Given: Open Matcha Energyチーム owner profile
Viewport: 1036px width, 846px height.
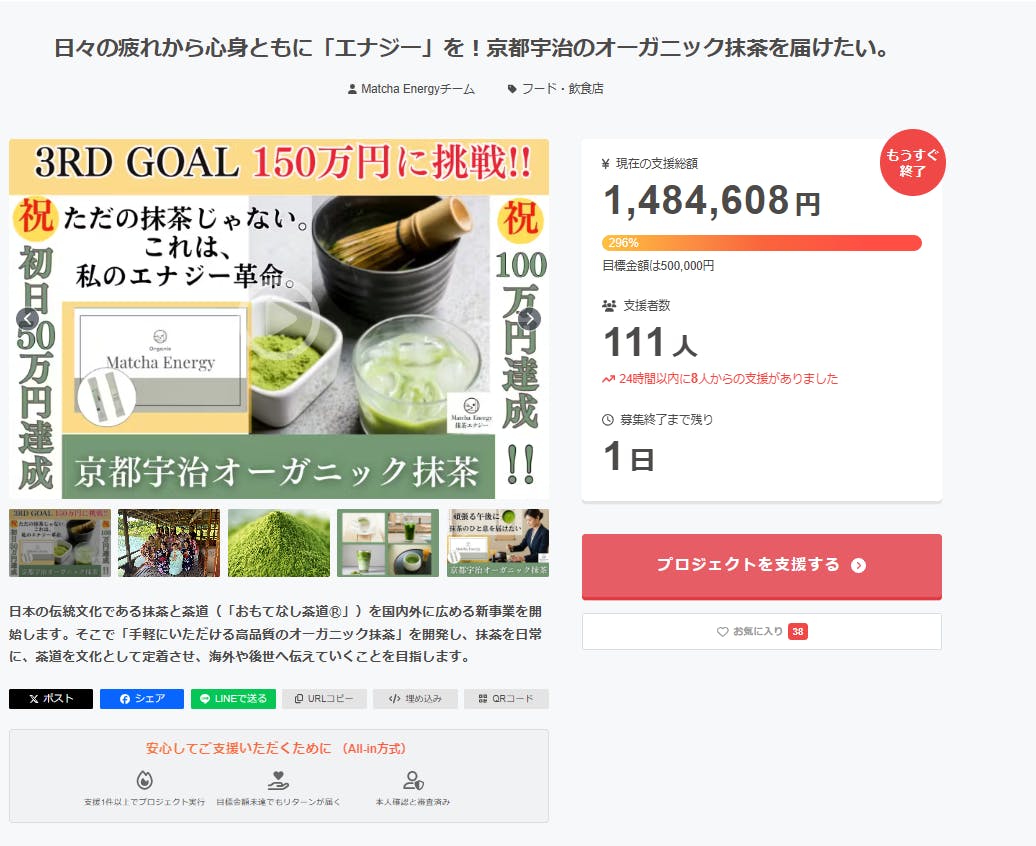Looking at the screenshot, I should coord(411,89).
